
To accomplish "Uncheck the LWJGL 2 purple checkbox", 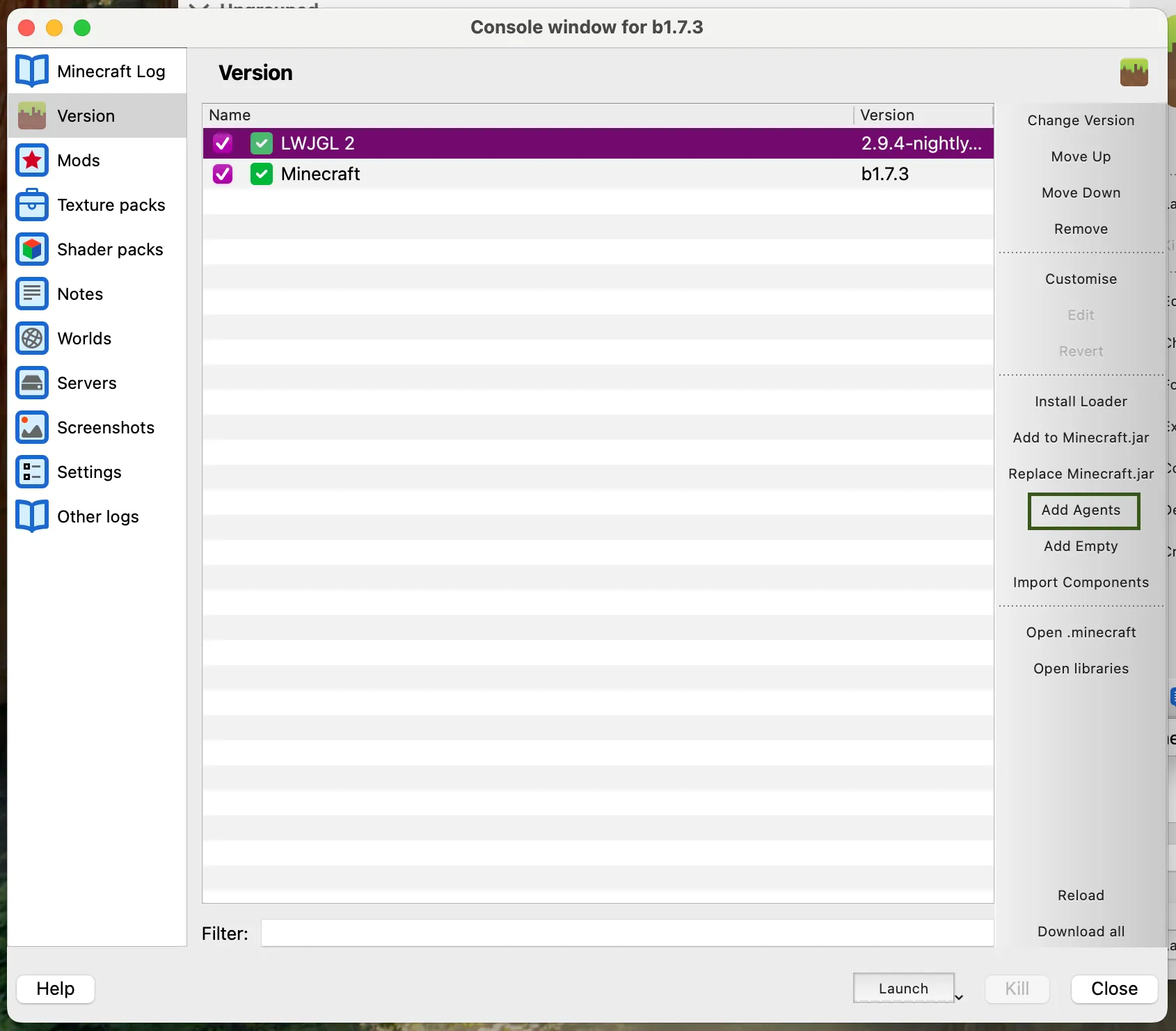I will (223, 143).
